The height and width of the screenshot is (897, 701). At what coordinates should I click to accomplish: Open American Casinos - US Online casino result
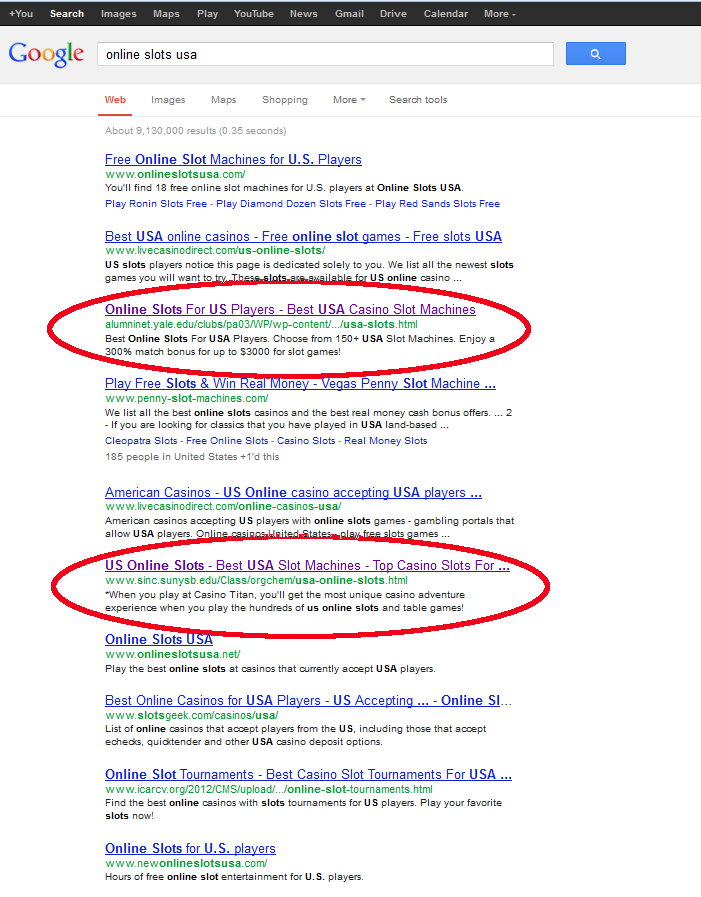(293, 493)
